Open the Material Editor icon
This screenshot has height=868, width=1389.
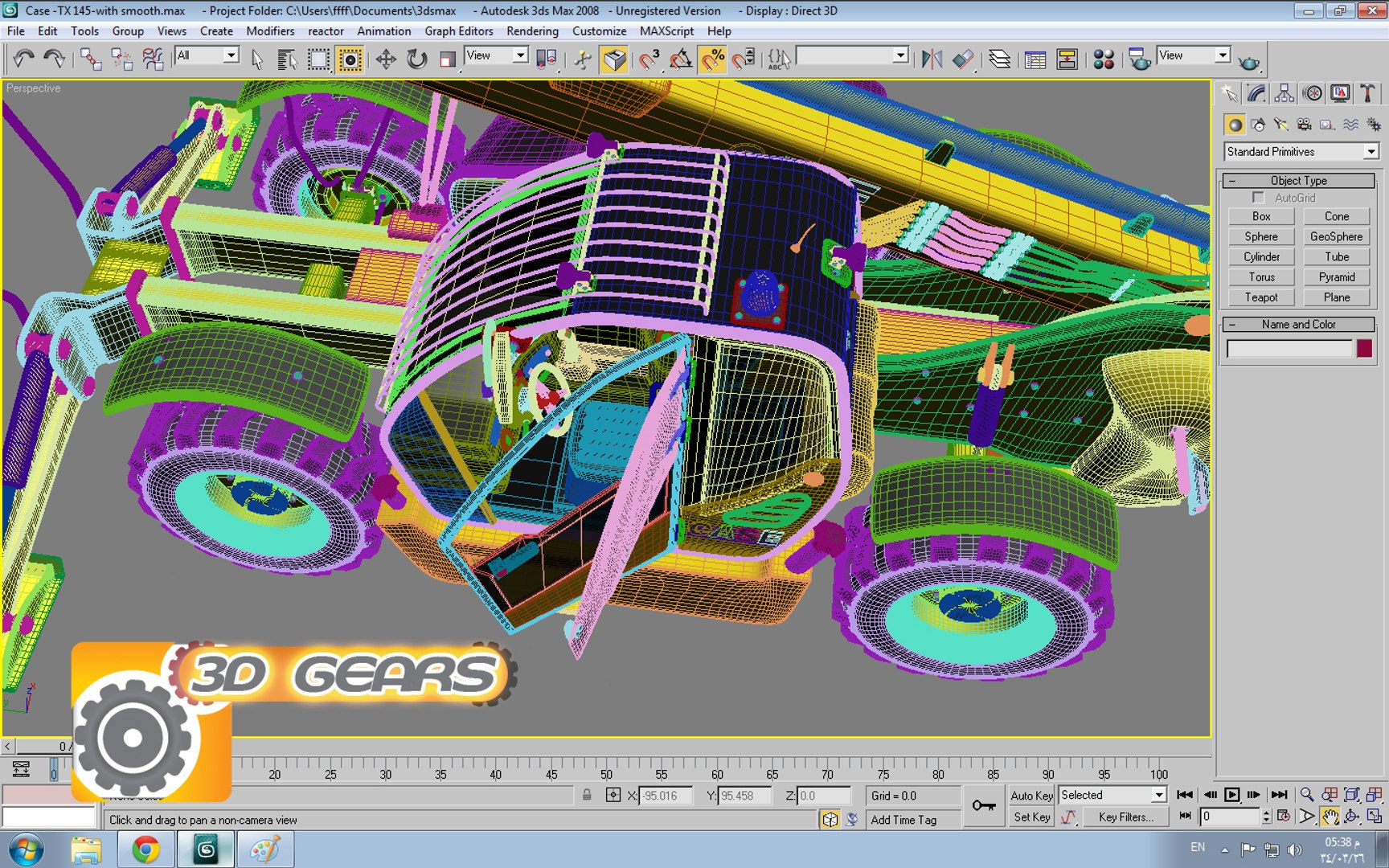point(1104,59)
